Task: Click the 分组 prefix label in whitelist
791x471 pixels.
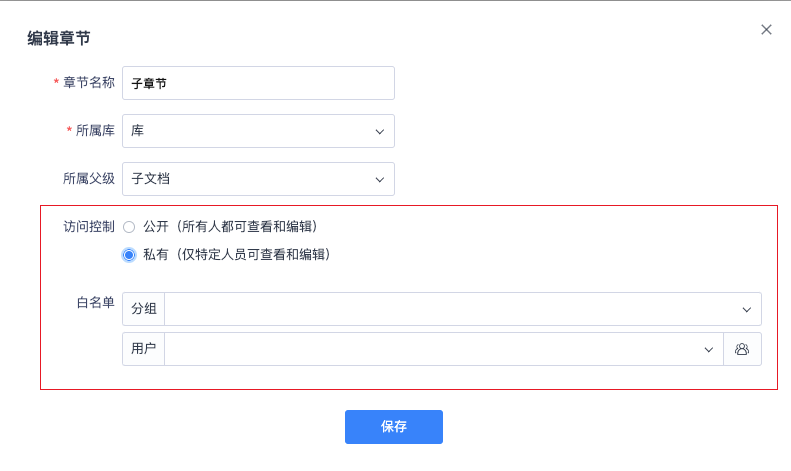Action: (144, 309)
